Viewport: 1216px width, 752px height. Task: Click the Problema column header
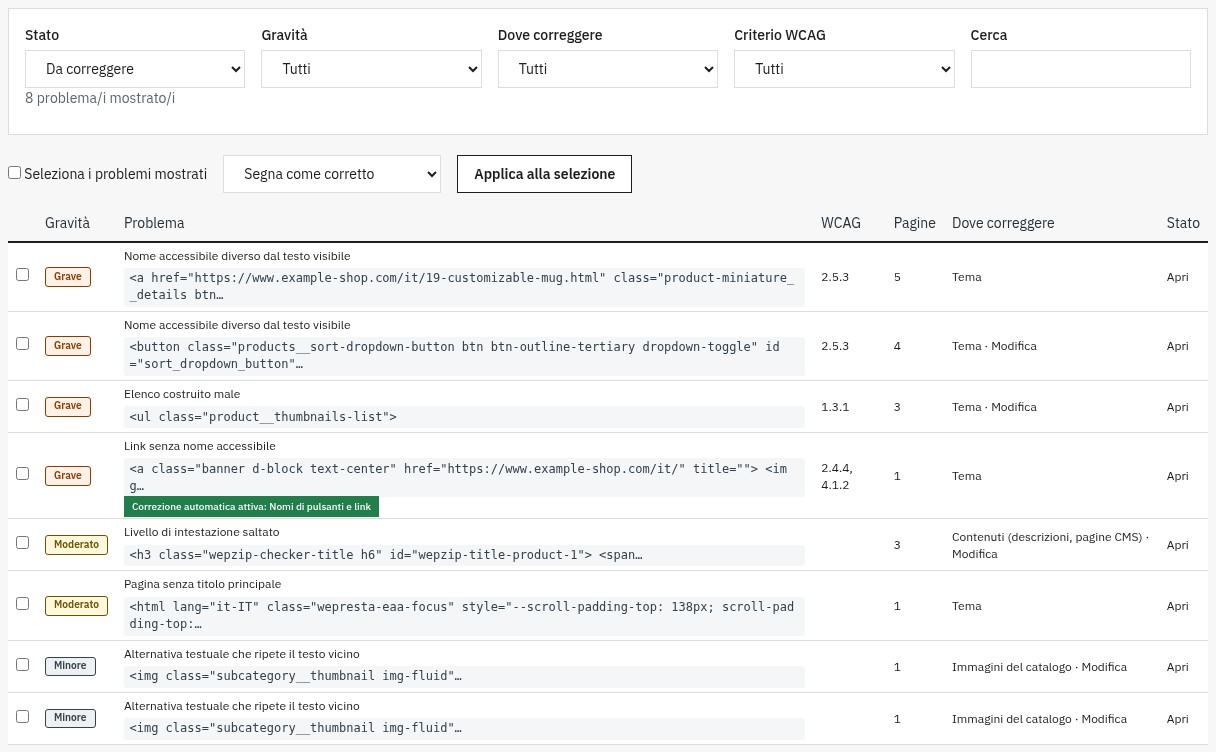(154, 223)
